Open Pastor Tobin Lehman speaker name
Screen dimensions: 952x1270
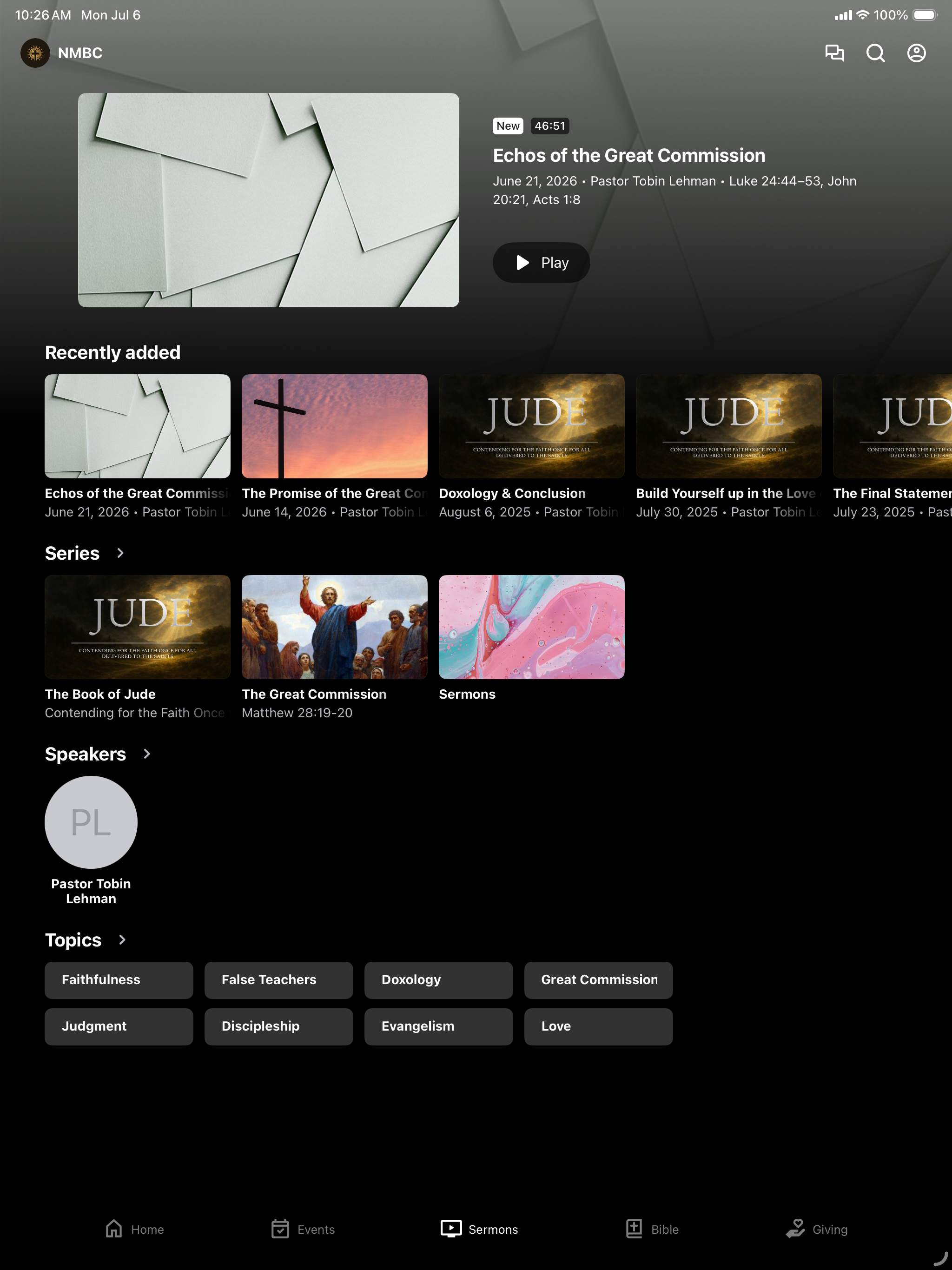91,891
